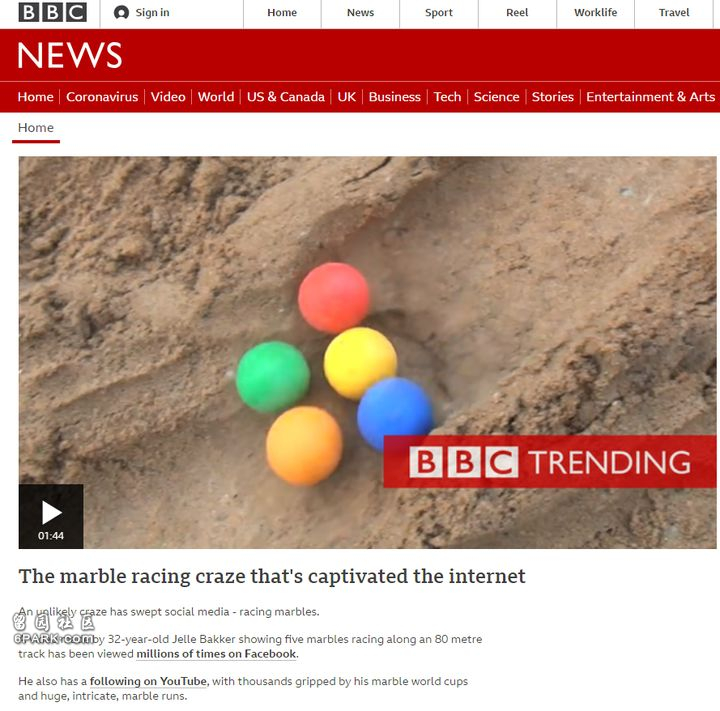Click the BBC Trending badge on video
720x711 pixels.
coord(550,462)
